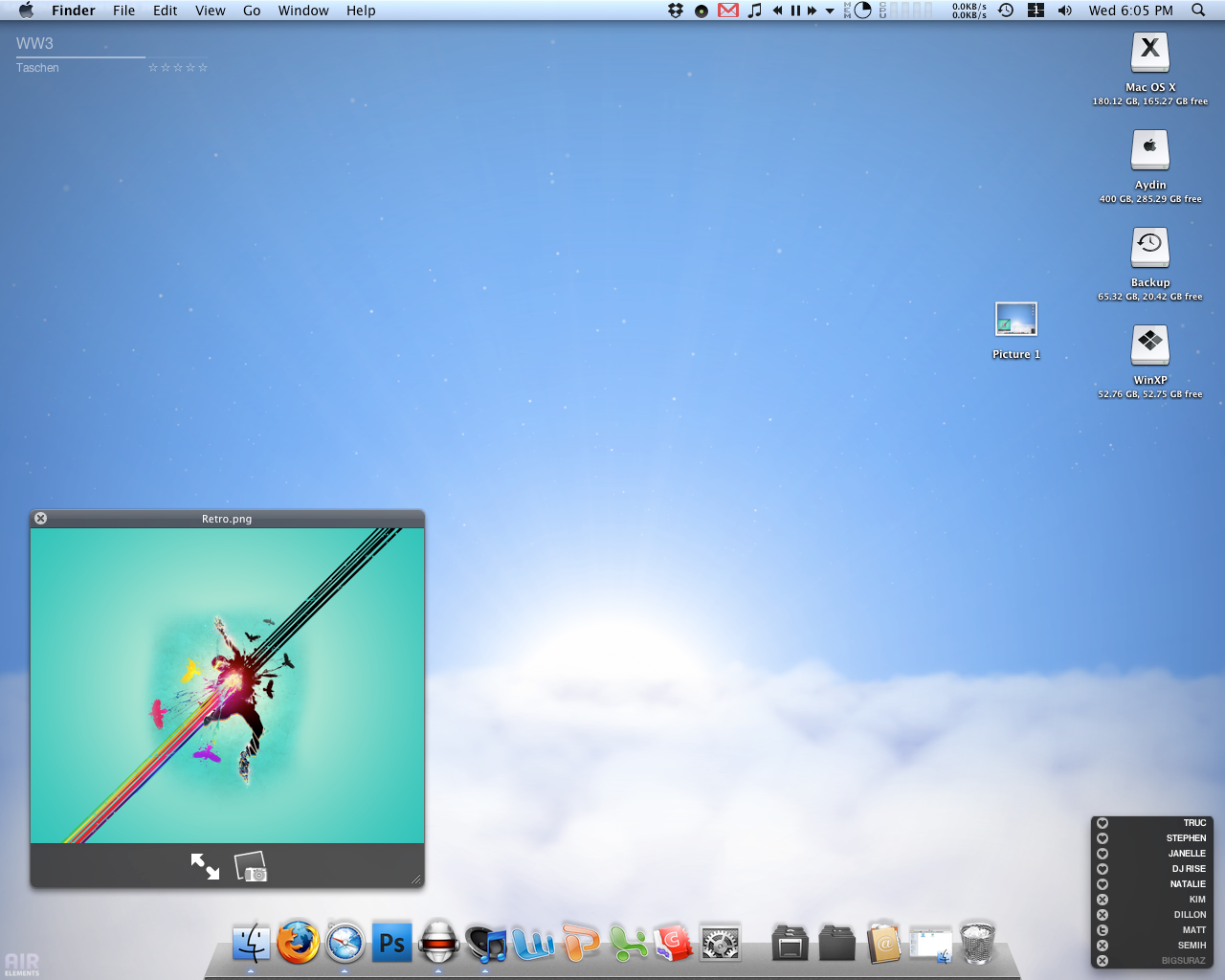Open the red C app in dock
Viewport: 1225px width, 980px height.
pos(674,943)
